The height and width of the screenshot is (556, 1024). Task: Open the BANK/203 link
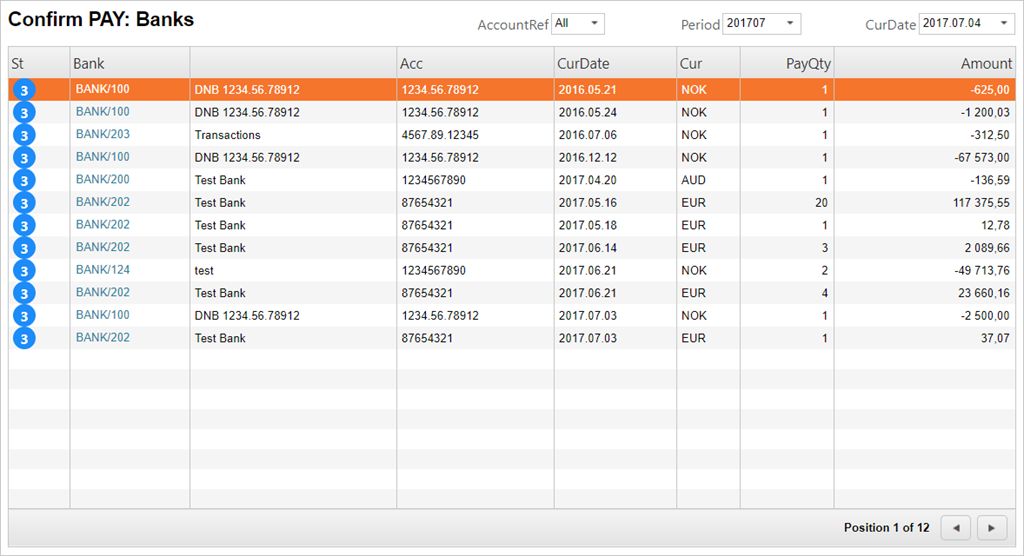(x=103, y=134)
